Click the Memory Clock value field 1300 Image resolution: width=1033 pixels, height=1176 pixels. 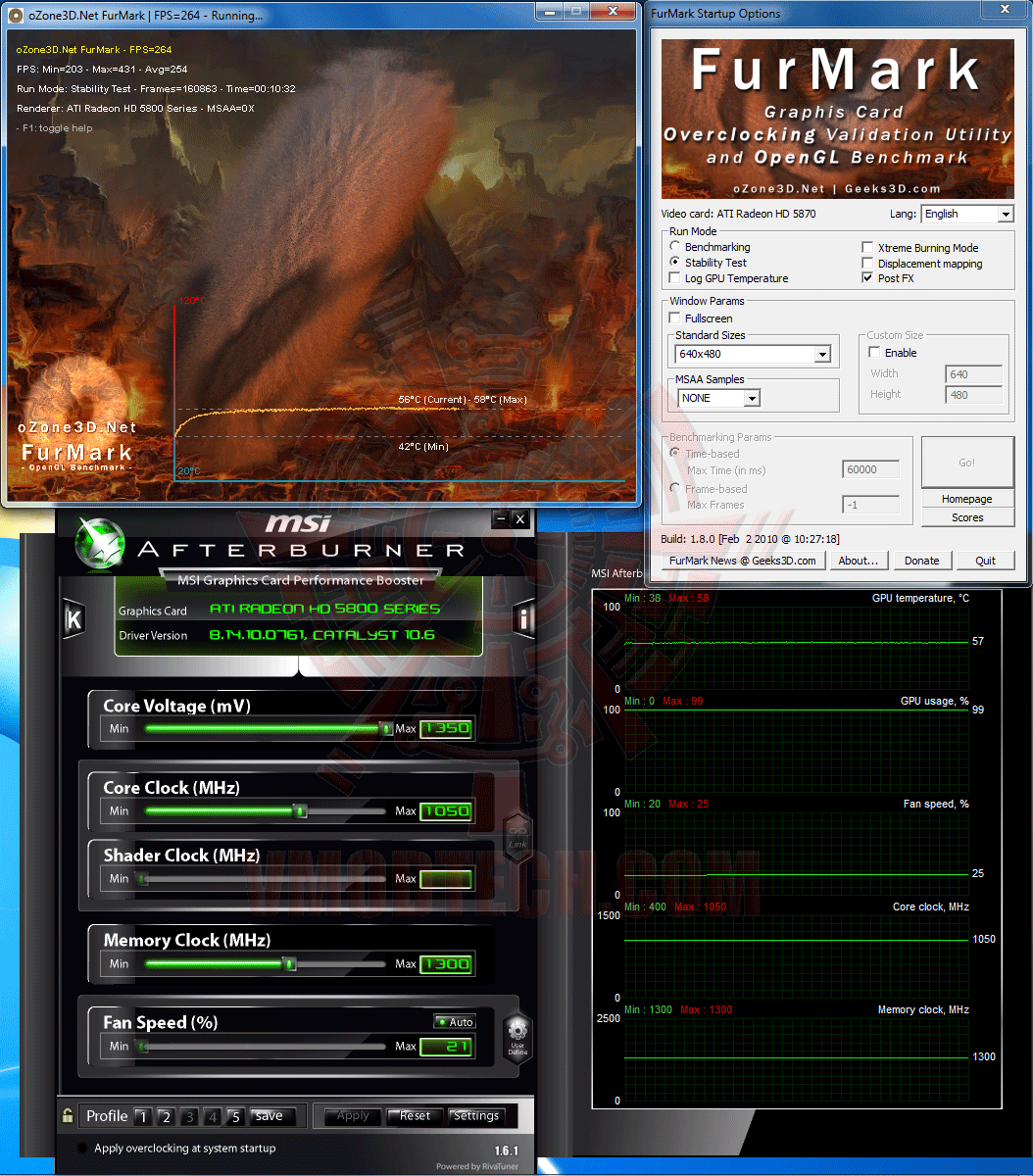[446, 963]
